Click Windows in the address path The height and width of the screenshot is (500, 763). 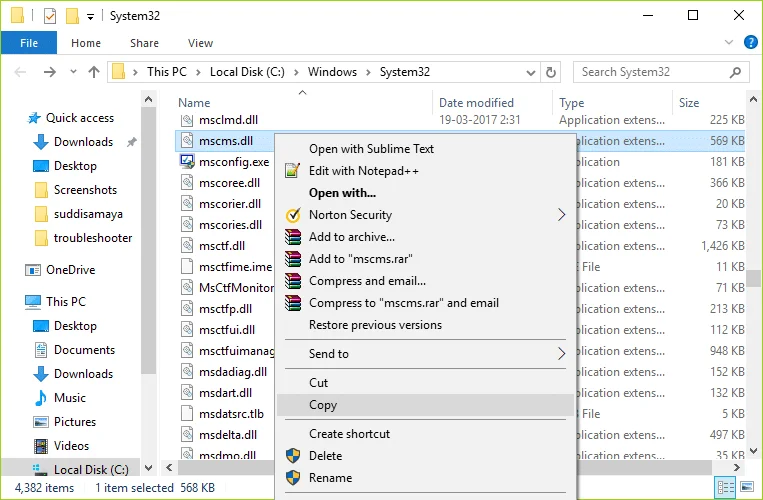332,72
